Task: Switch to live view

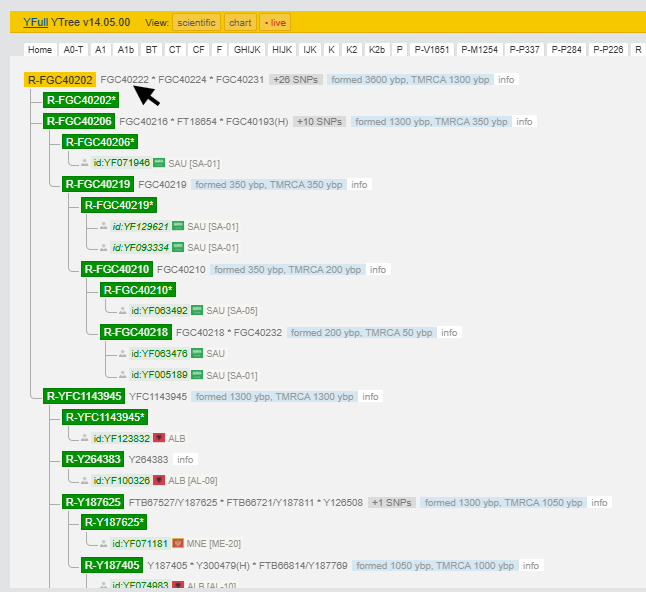Action: click(x=275, y=23)
